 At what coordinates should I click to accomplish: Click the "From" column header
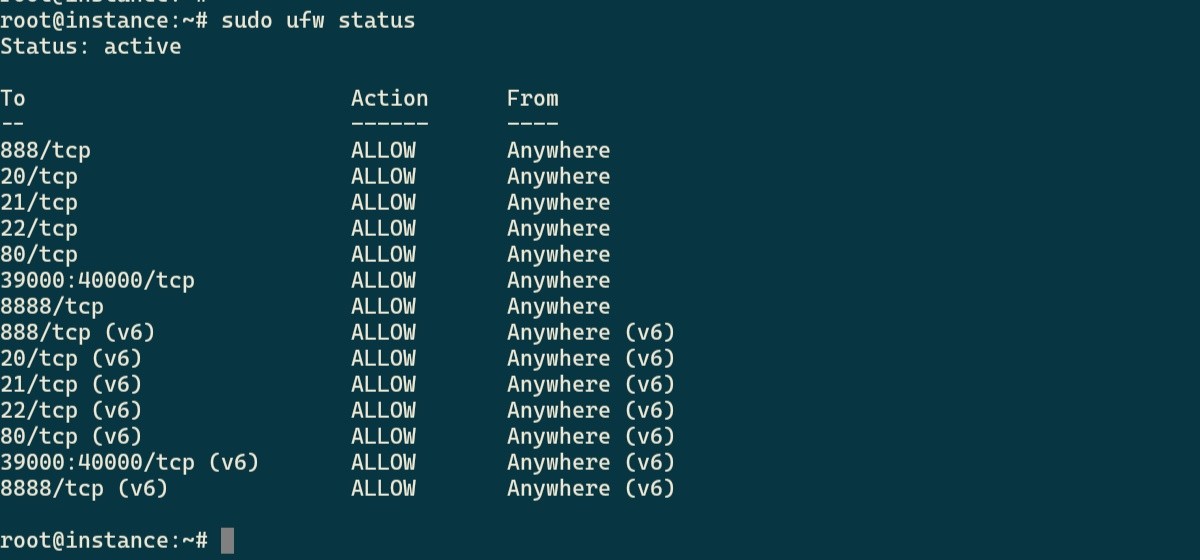532,98
